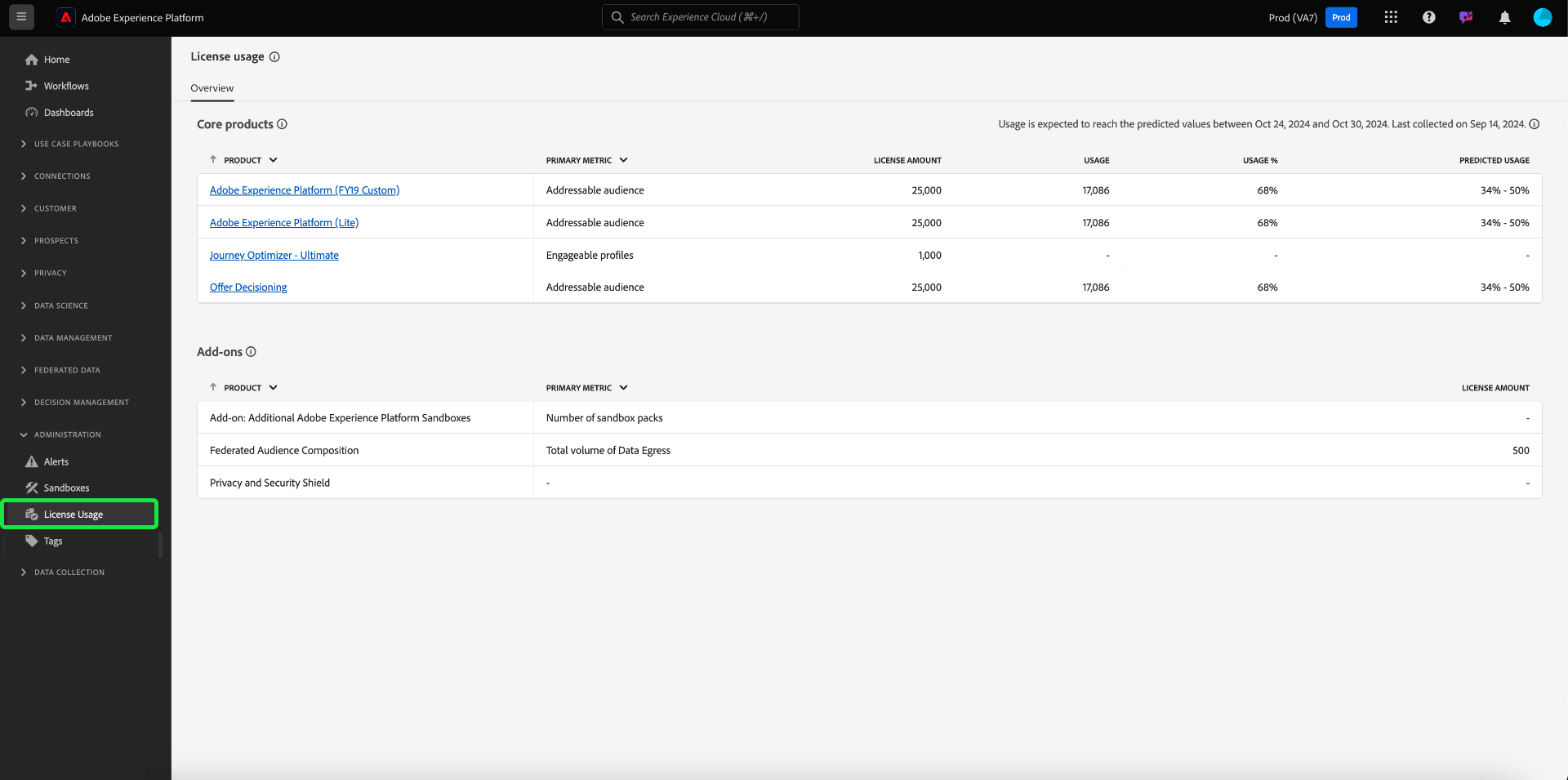The width and height of the screenshot is (1568, 780).
Task: Click the License Usage icon
Action: (32, 515)
